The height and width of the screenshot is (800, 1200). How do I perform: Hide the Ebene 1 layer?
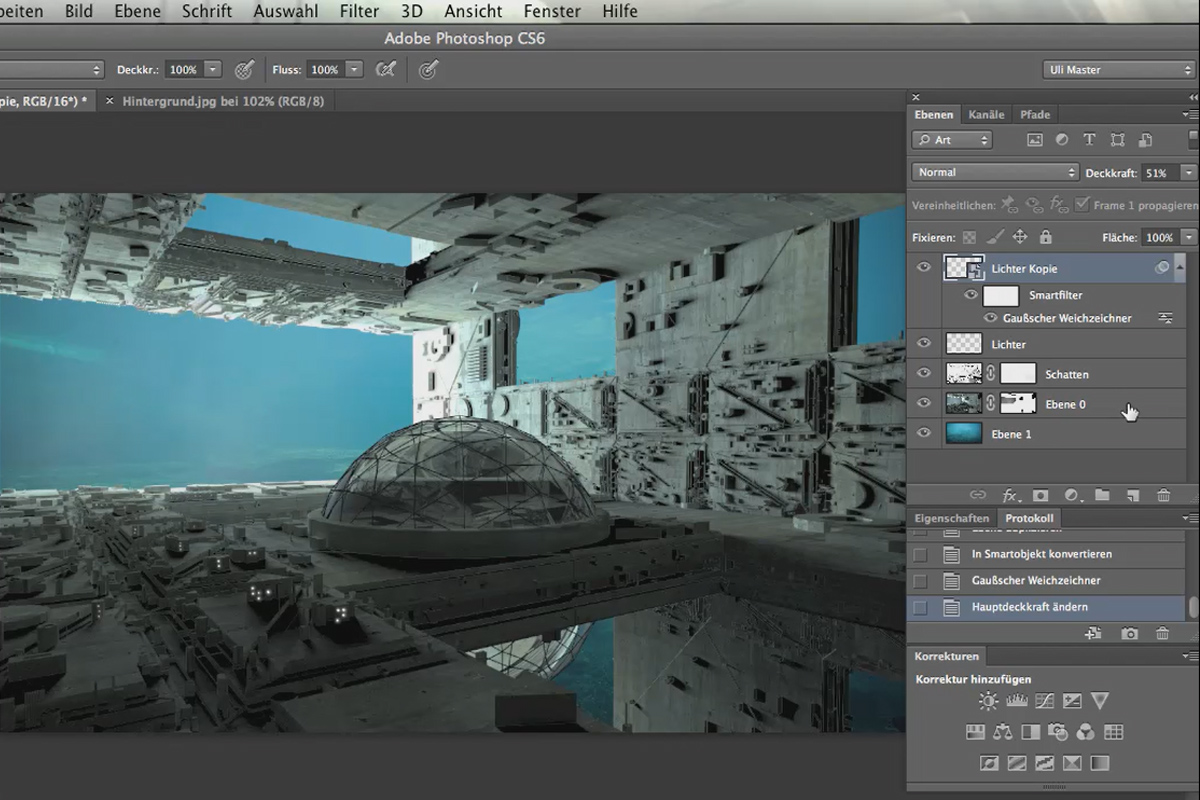click(x=924, y=434)
